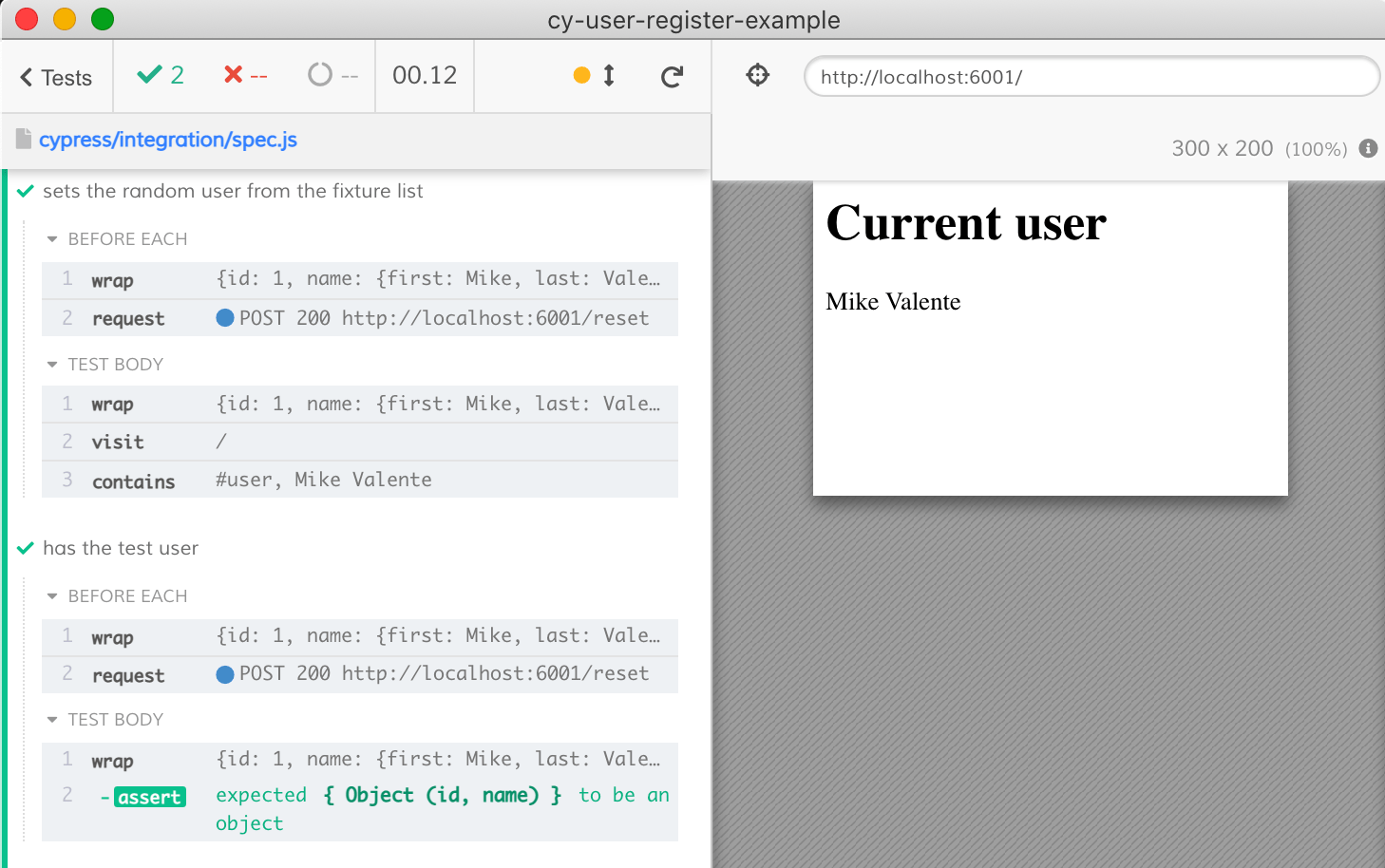Collapse second test's BEFORE EACH section
The height and width of the screenshot is (868, 1385).
coord(118,596)
